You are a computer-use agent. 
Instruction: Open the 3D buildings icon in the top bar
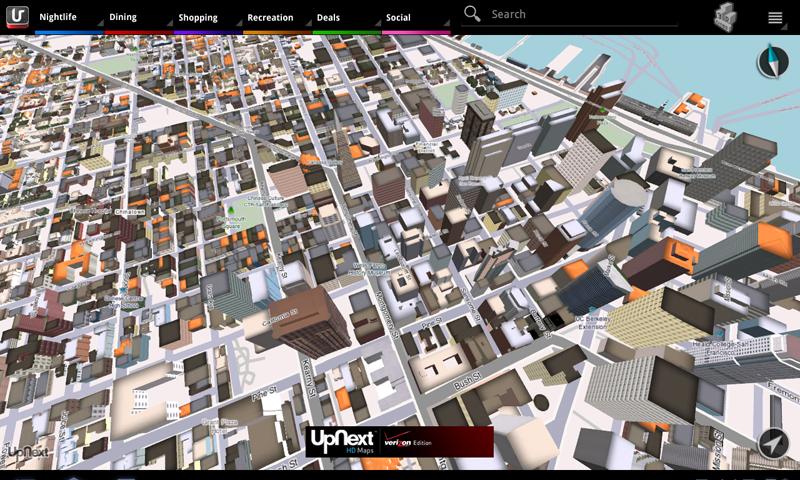click(725, 17)
